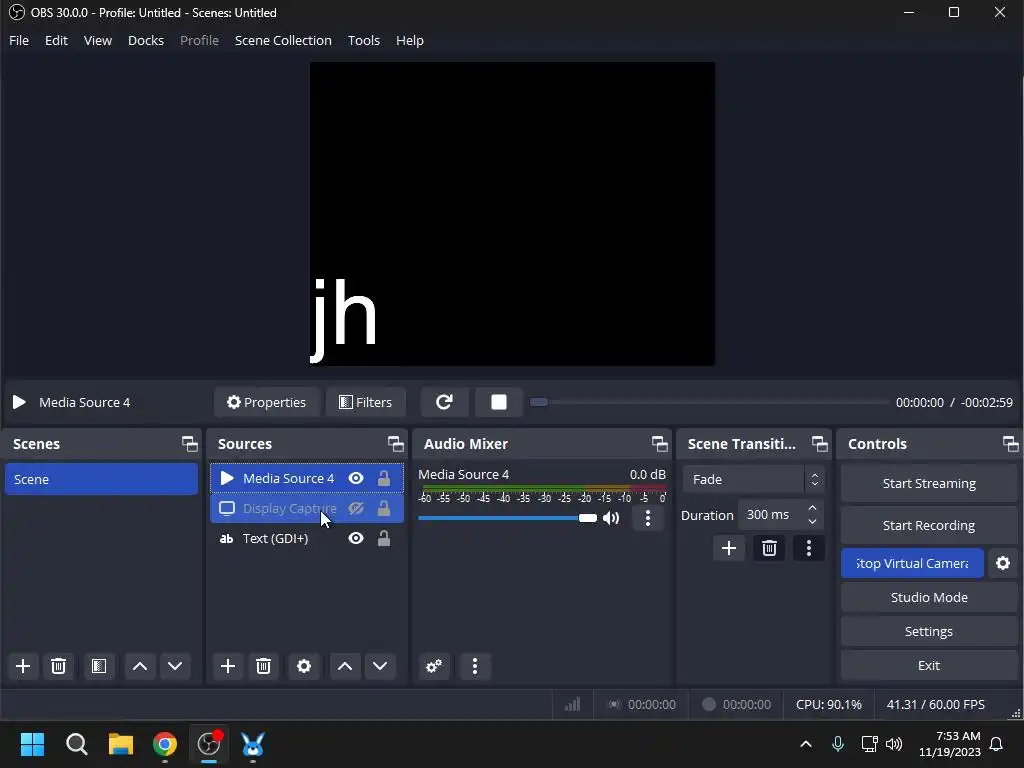Add a new scene
1024x768 pixels.
(x=23, y=666)
